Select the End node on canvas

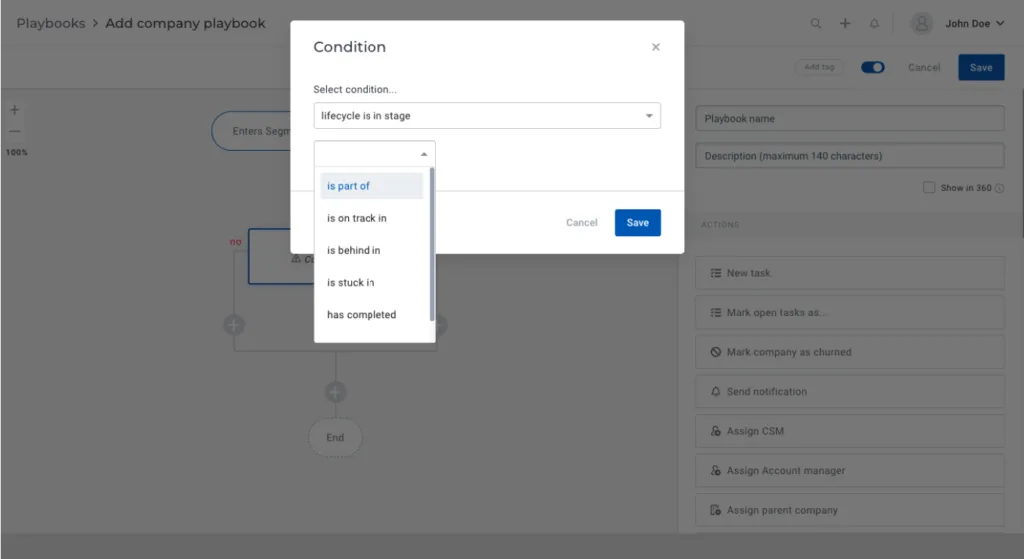point(335,438)
